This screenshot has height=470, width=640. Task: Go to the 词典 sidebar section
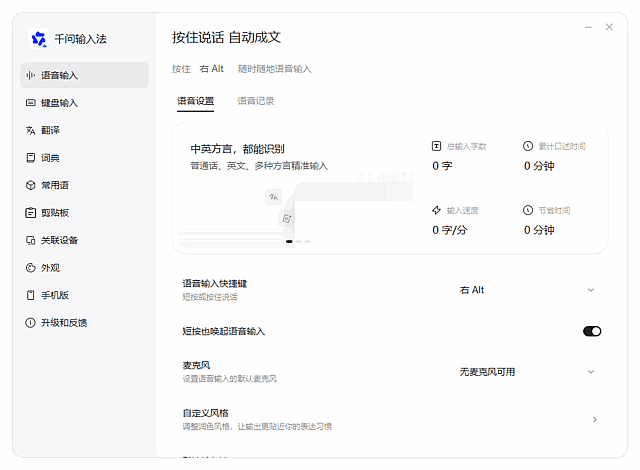(84, 158)
